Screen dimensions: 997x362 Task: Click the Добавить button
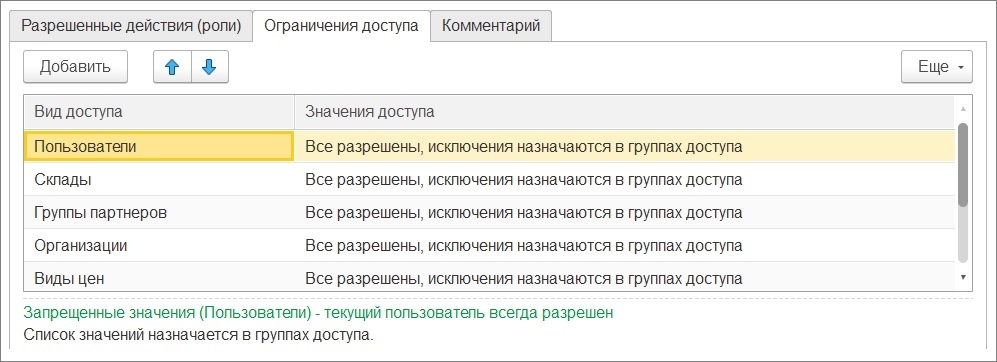click(76, 67)
